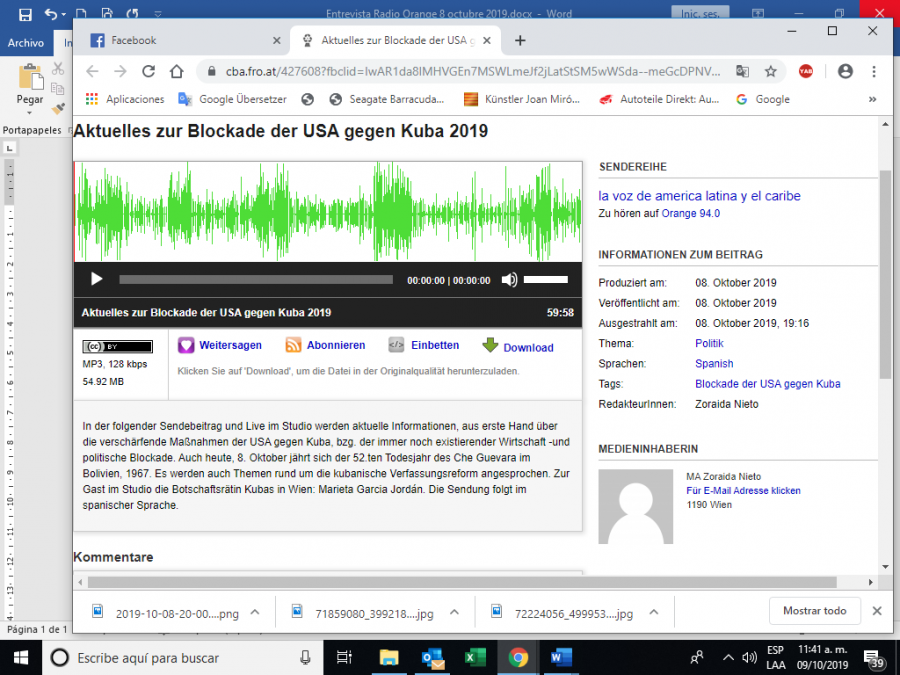Click the Einbetten embed code icon
Screen dimensions: 900x675
(396, 345)
